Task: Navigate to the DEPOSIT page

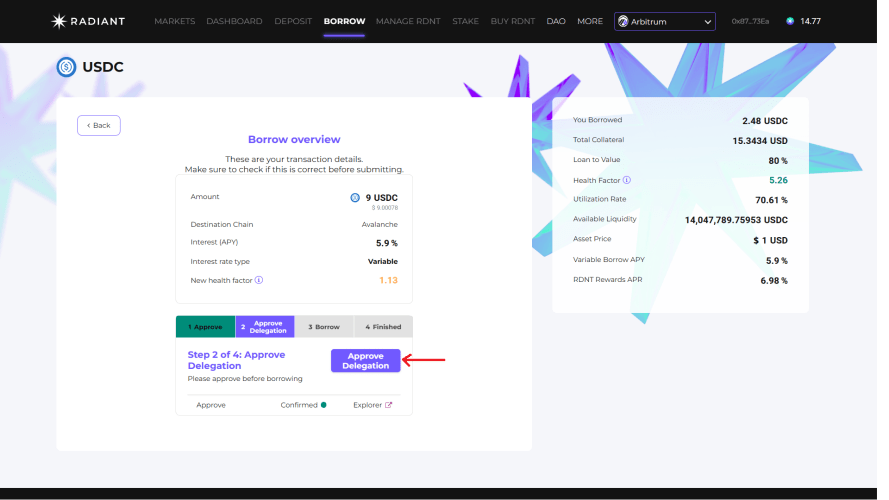Action: point(293,22)
